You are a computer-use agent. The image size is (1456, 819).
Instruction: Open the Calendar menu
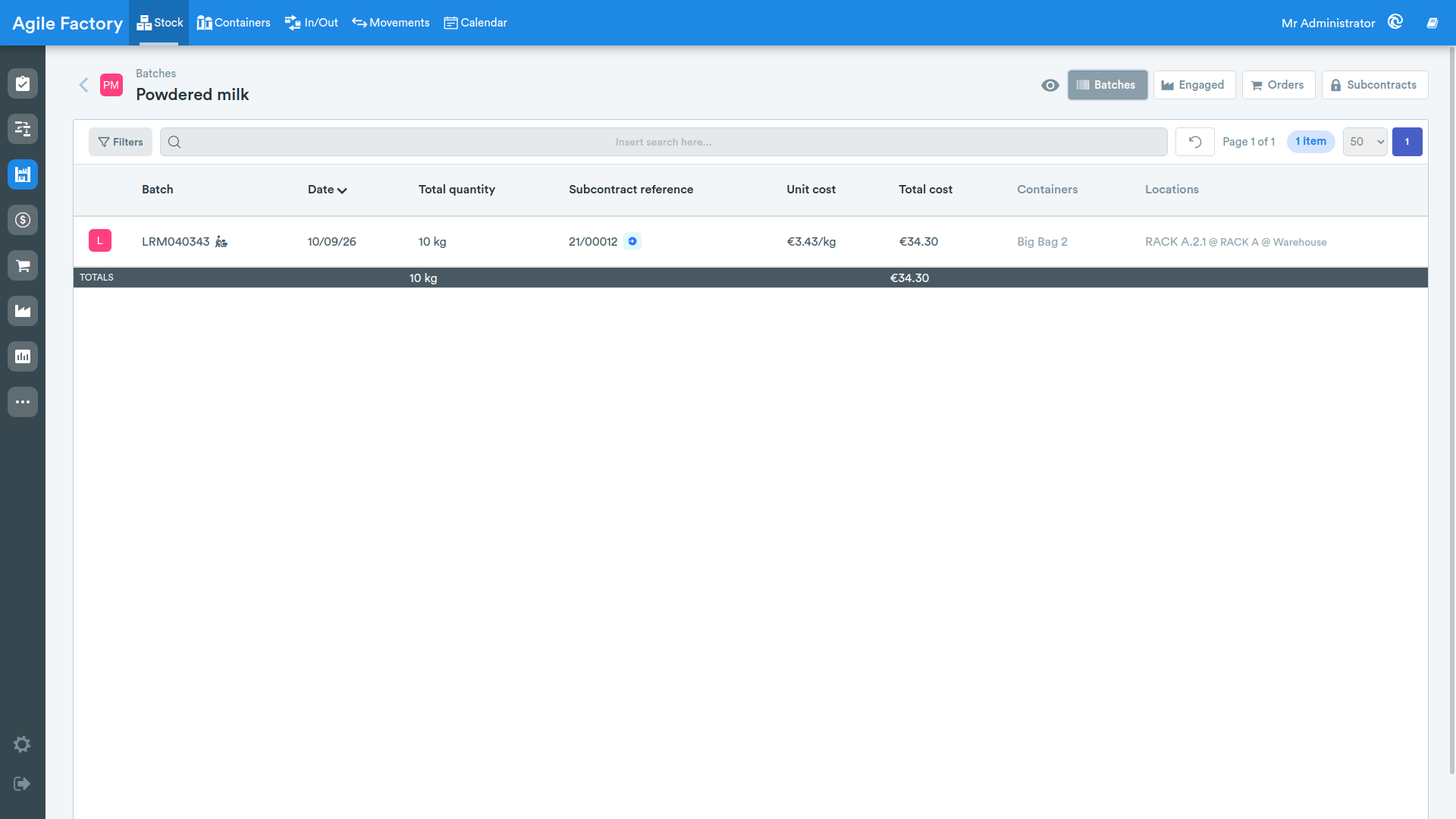coord(475,23)
